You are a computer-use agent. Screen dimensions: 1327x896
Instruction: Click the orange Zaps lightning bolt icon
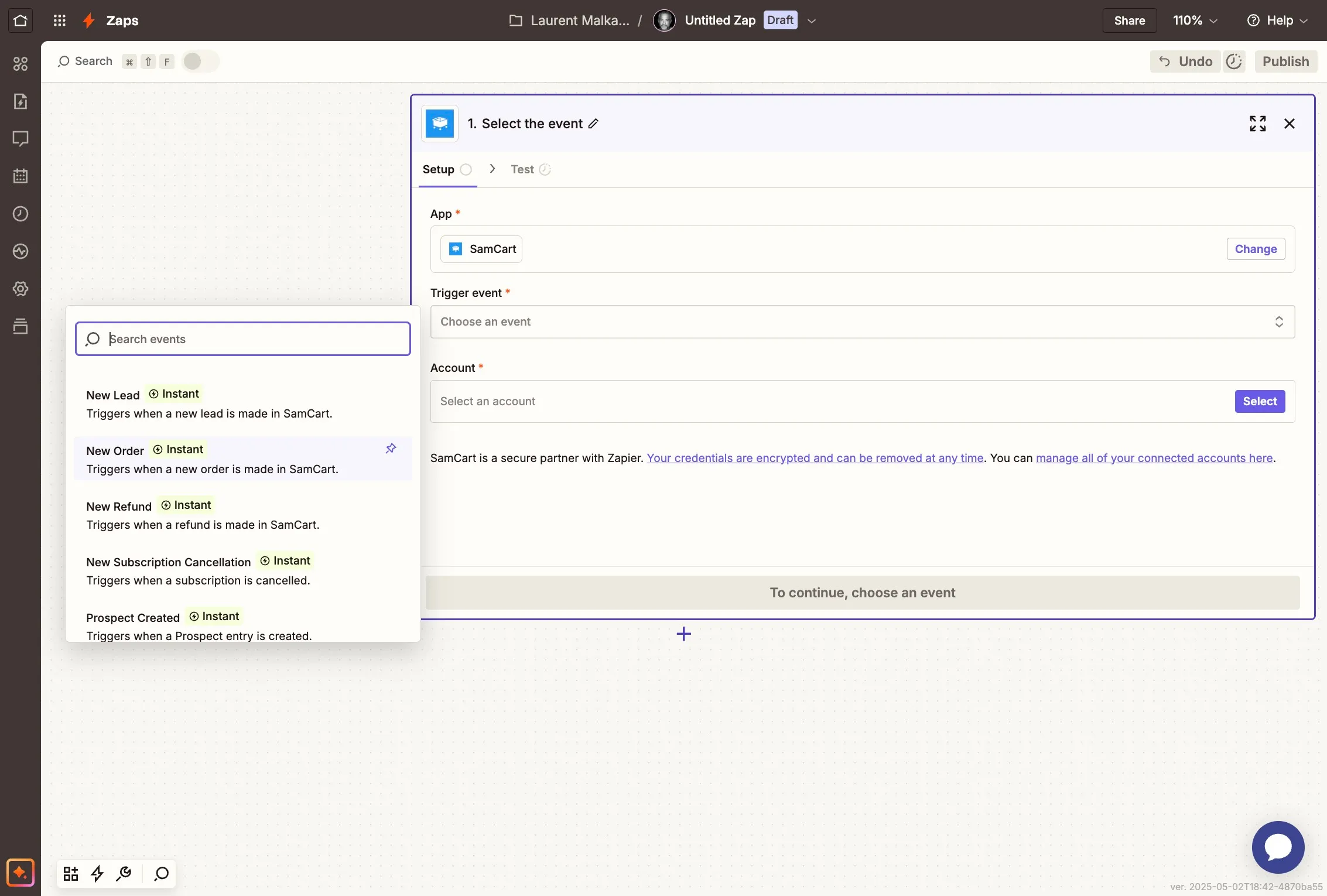tap(89, 20)
